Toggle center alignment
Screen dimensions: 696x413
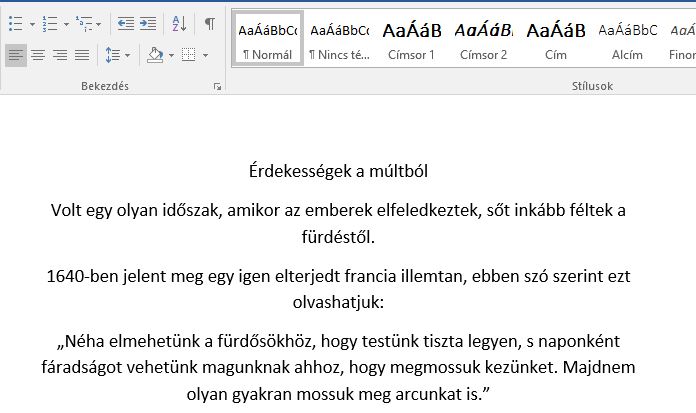point(38,54)
